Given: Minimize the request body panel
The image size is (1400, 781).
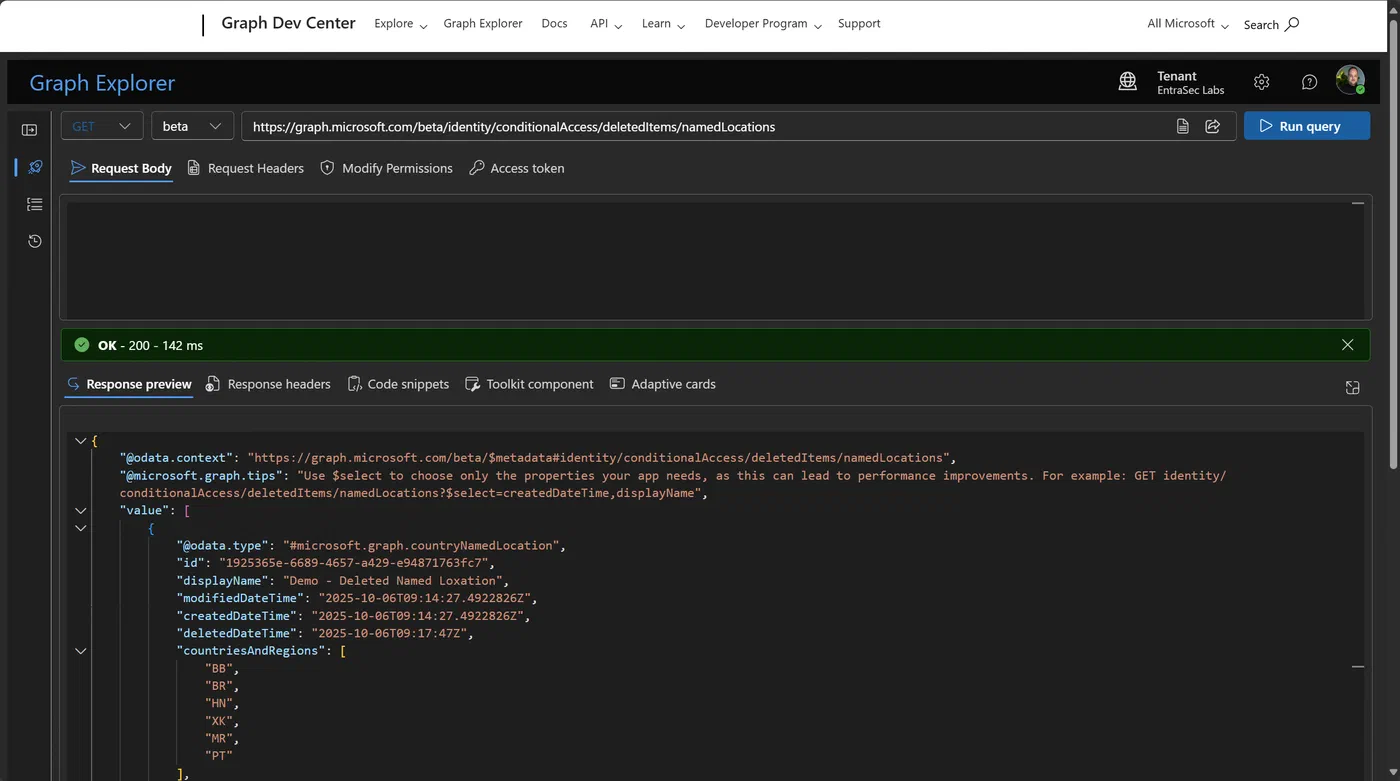Looking at the screenshot, I should click(x=1357, y=203).
